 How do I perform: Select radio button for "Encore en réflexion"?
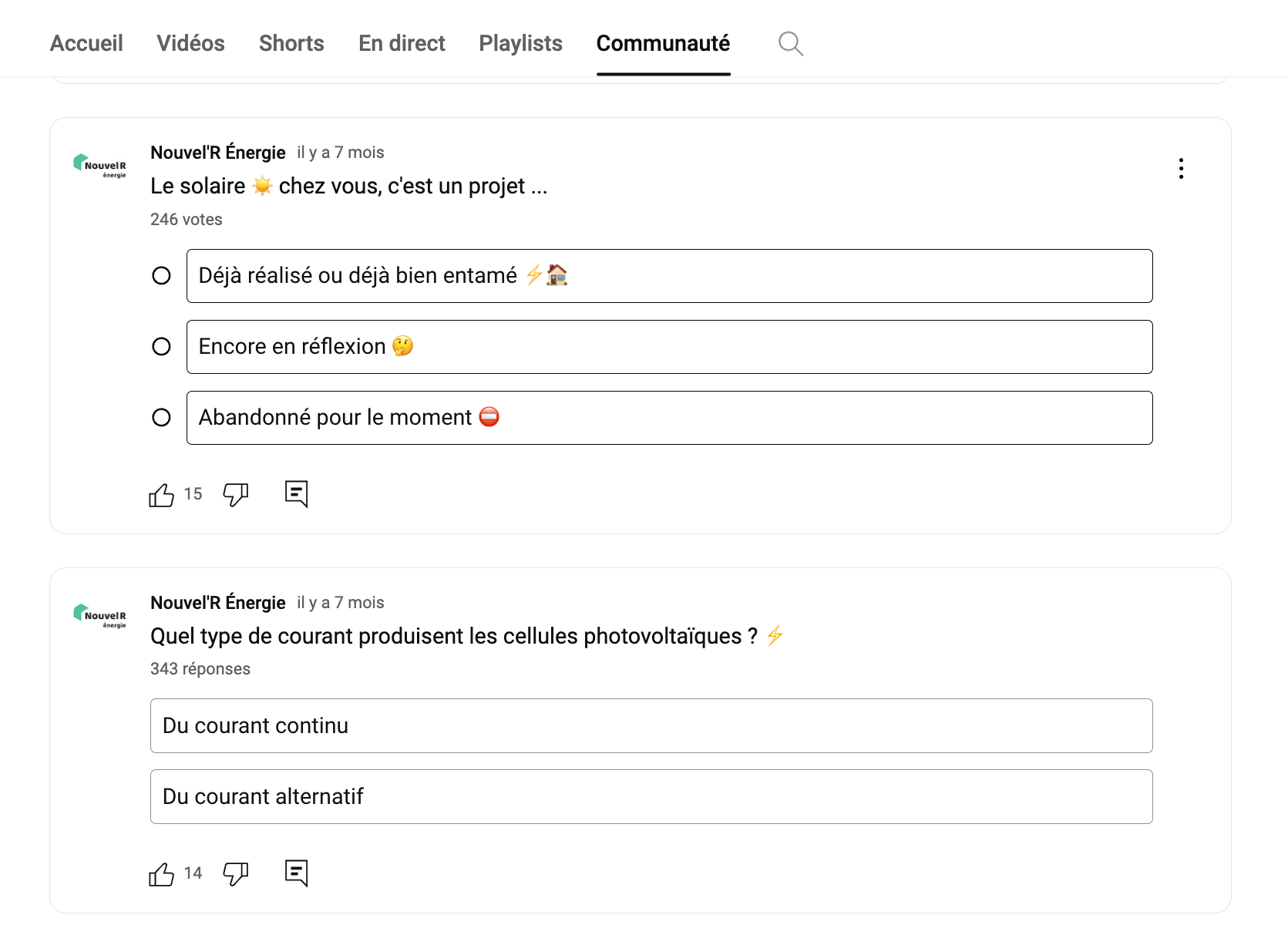pyautogui.click(x=161, y=347)
